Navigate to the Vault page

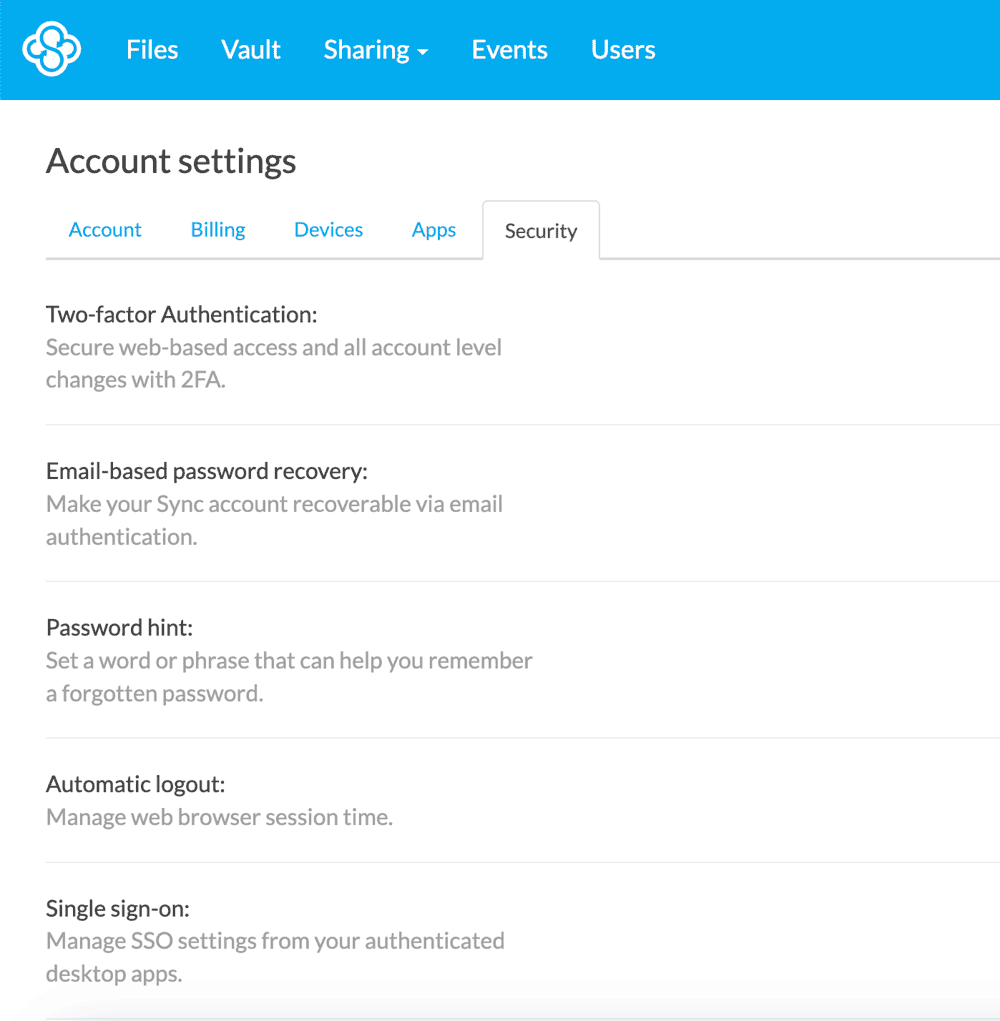point(250,49)
